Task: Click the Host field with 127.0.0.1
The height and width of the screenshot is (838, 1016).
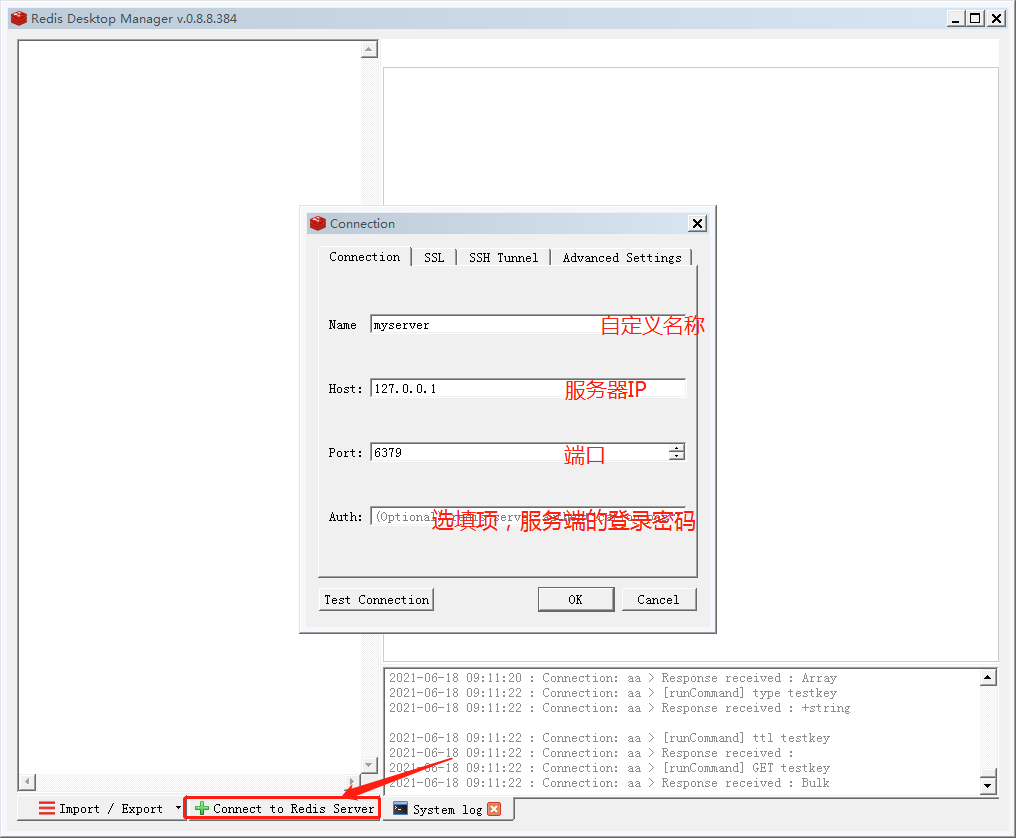Action: click(527, 388)
